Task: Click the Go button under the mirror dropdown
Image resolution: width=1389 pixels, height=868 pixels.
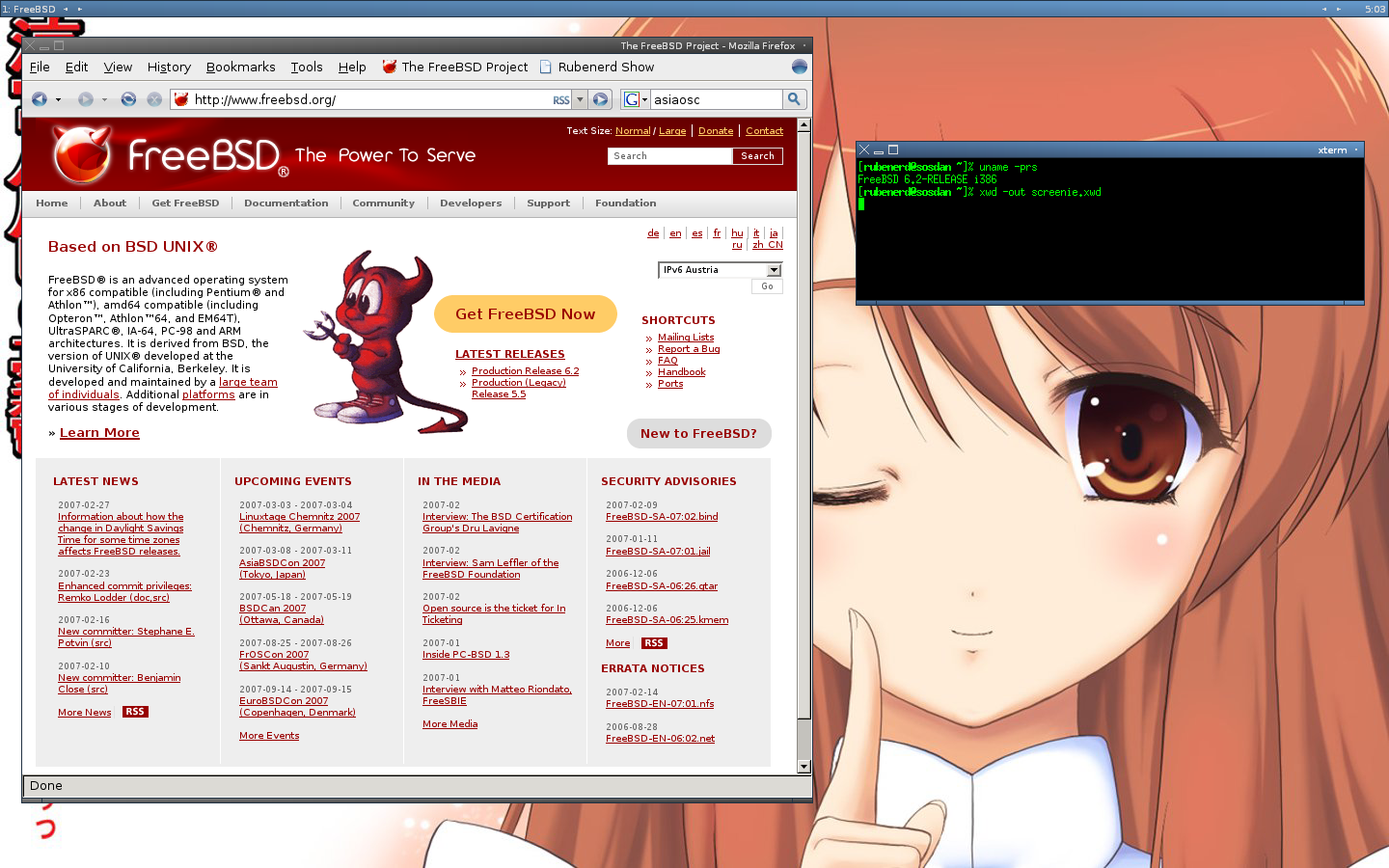Action: point(767,286)
